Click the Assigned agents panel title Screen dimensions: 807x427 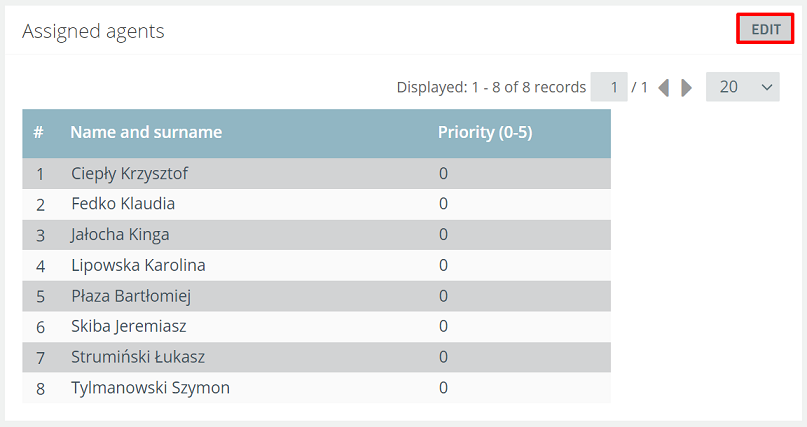(93, 31)
